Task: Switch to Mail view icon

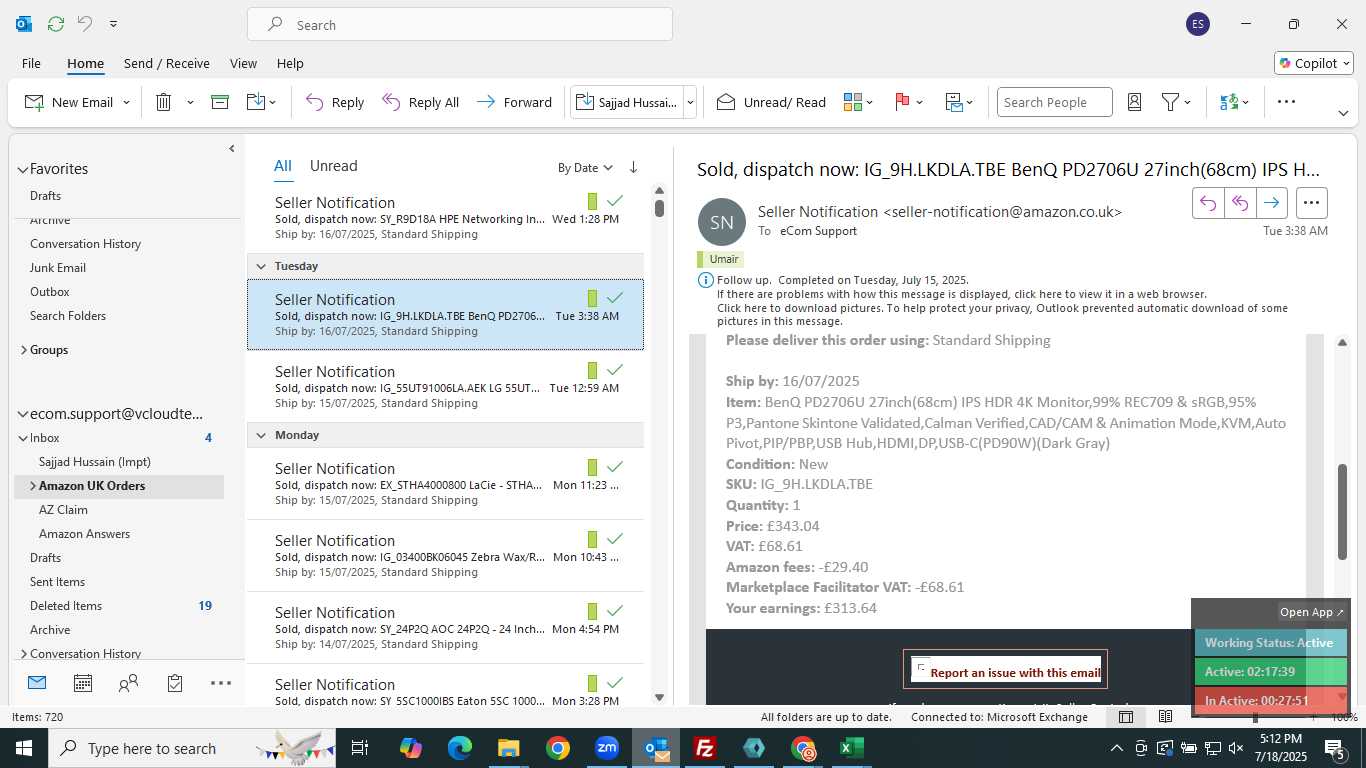Action: (37, 683)
